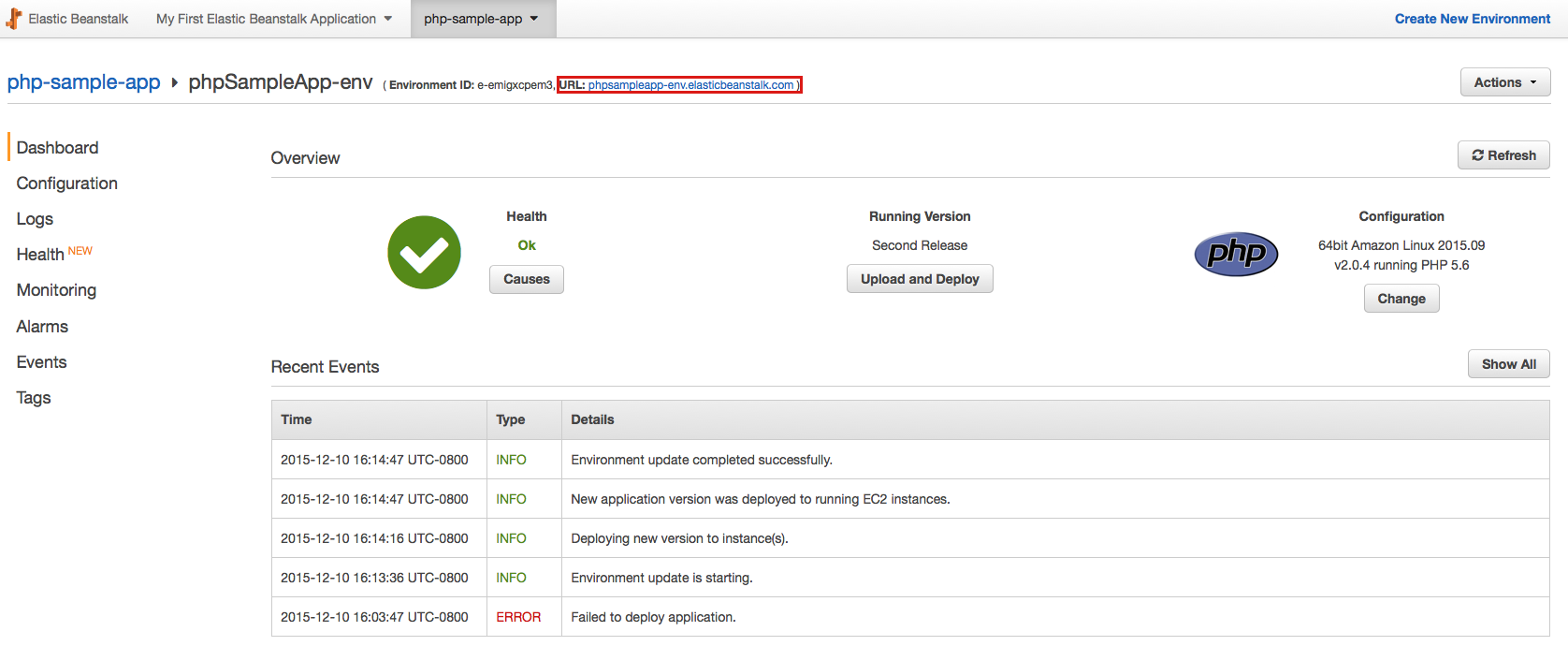Open My First Elastic Beanstalk Application dropdown
Screen dimensions: 1568x646
pos(274,19)
